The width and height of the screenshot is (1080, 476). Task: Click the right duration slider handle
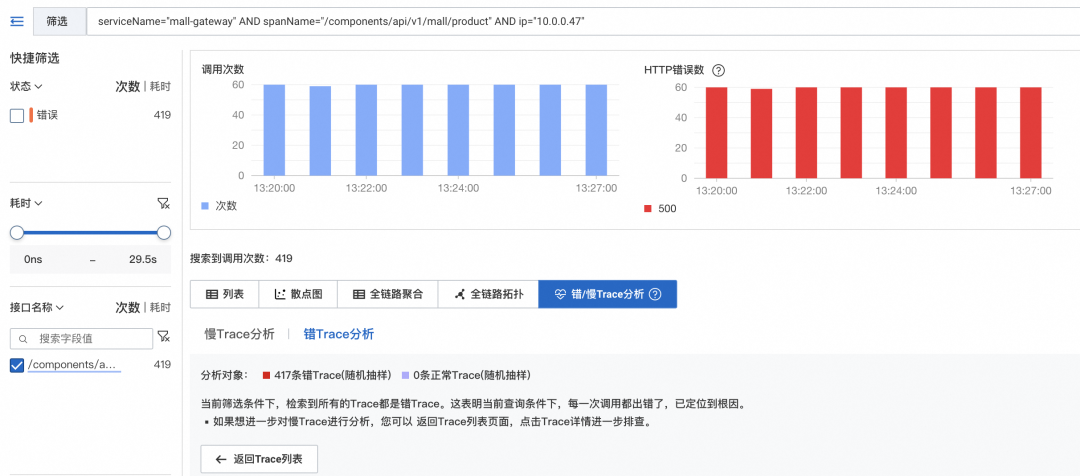point(164,233)
